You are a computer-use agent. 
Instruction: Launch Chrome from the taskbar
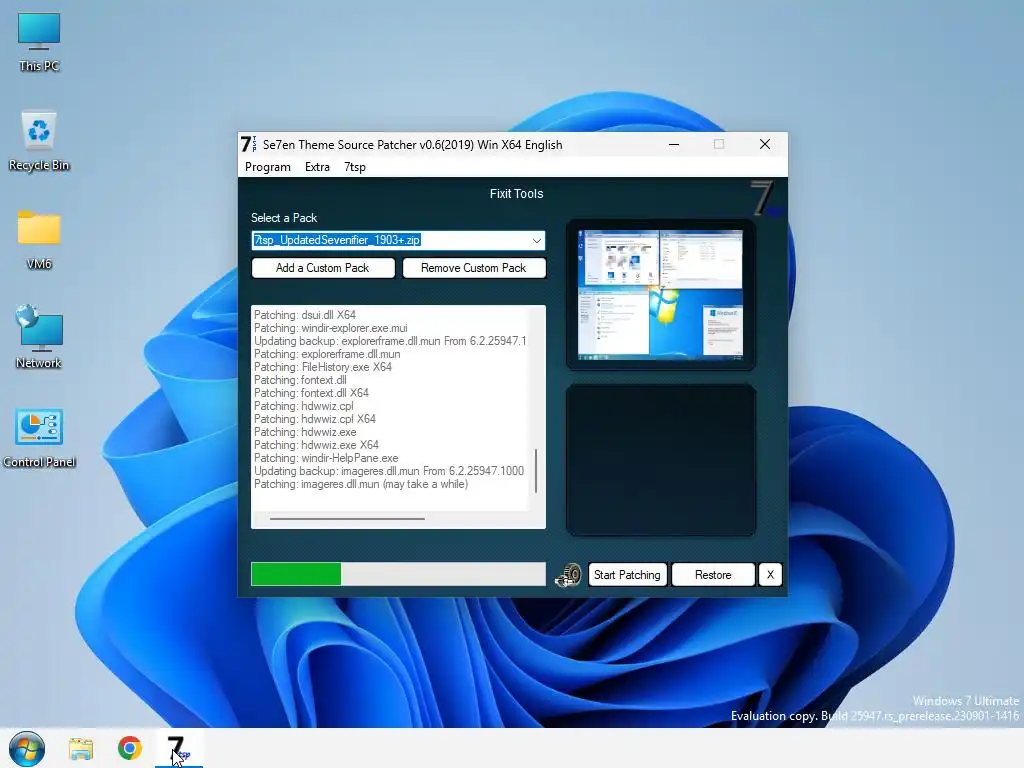tap(130, 748)
